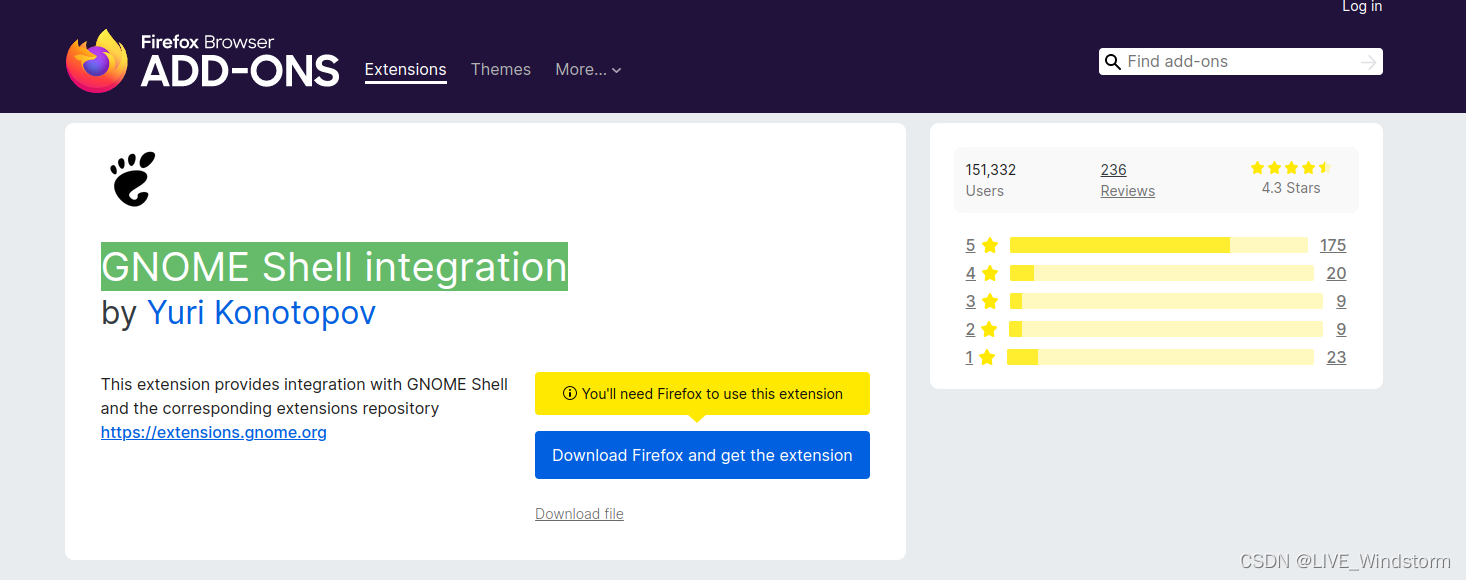
Task: Open author Yuri Konotopov's page
Action: [x=261, y=313]
